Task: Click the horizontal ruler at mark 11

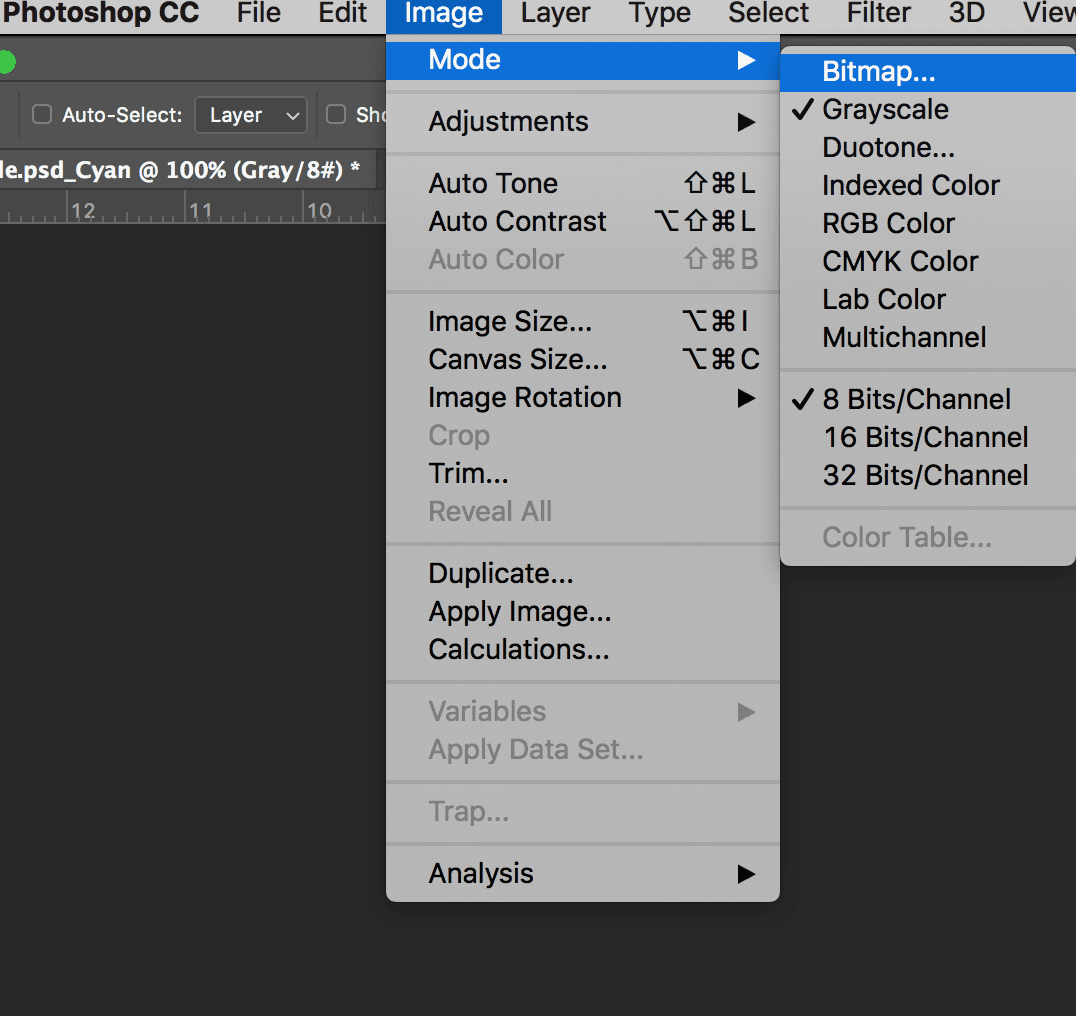Action: [200, 211]
